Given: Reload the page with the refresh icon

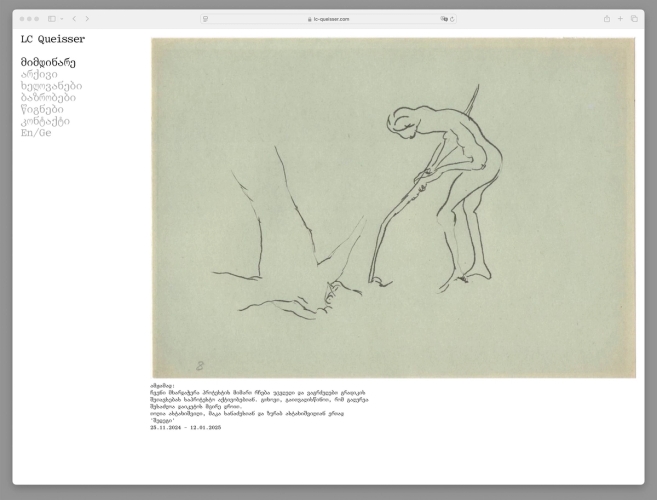Looking at the screenshot, I should click(x=452, y=19).
